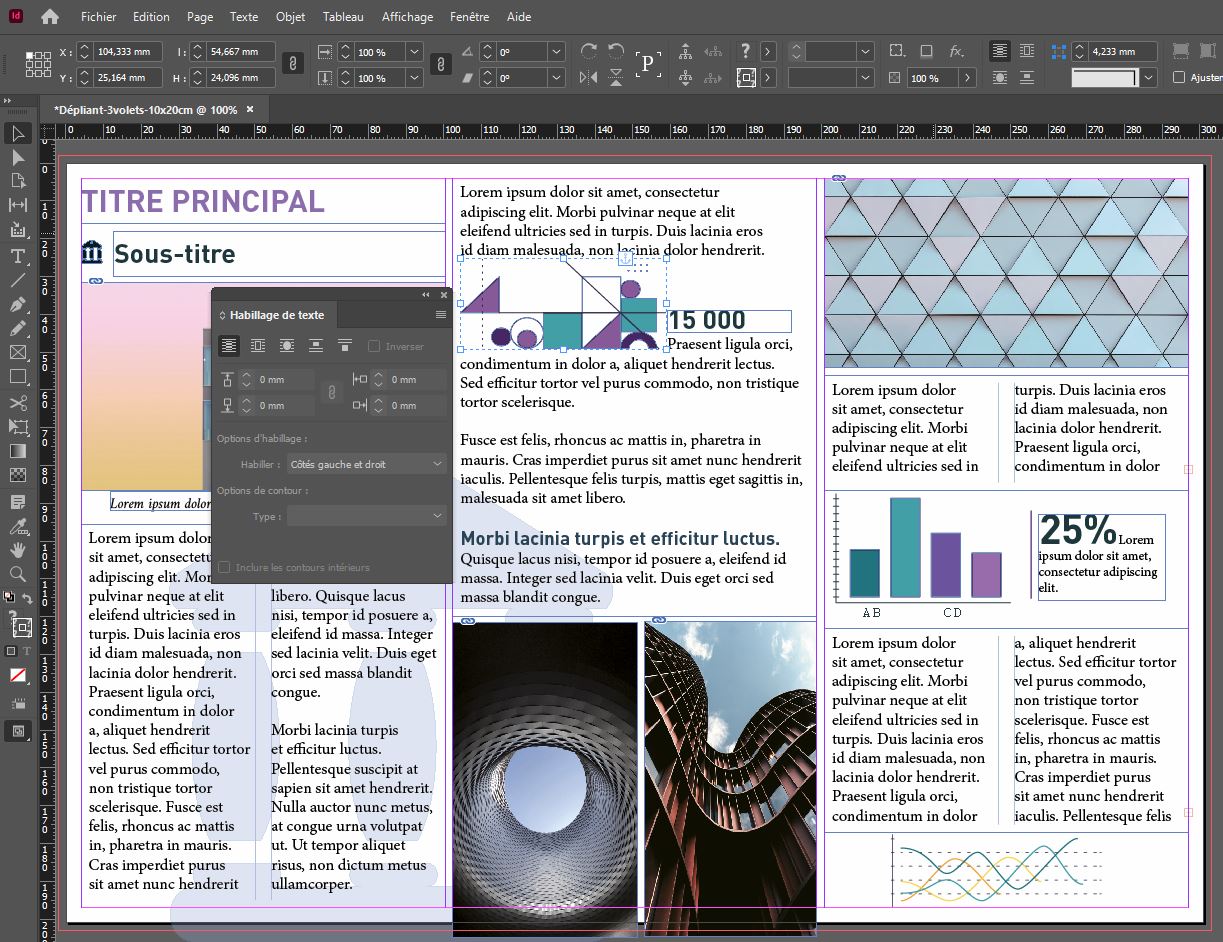
Task: Switch to the Dépliant-3volets-10x20cm document tab
Action: click(145, 110)
